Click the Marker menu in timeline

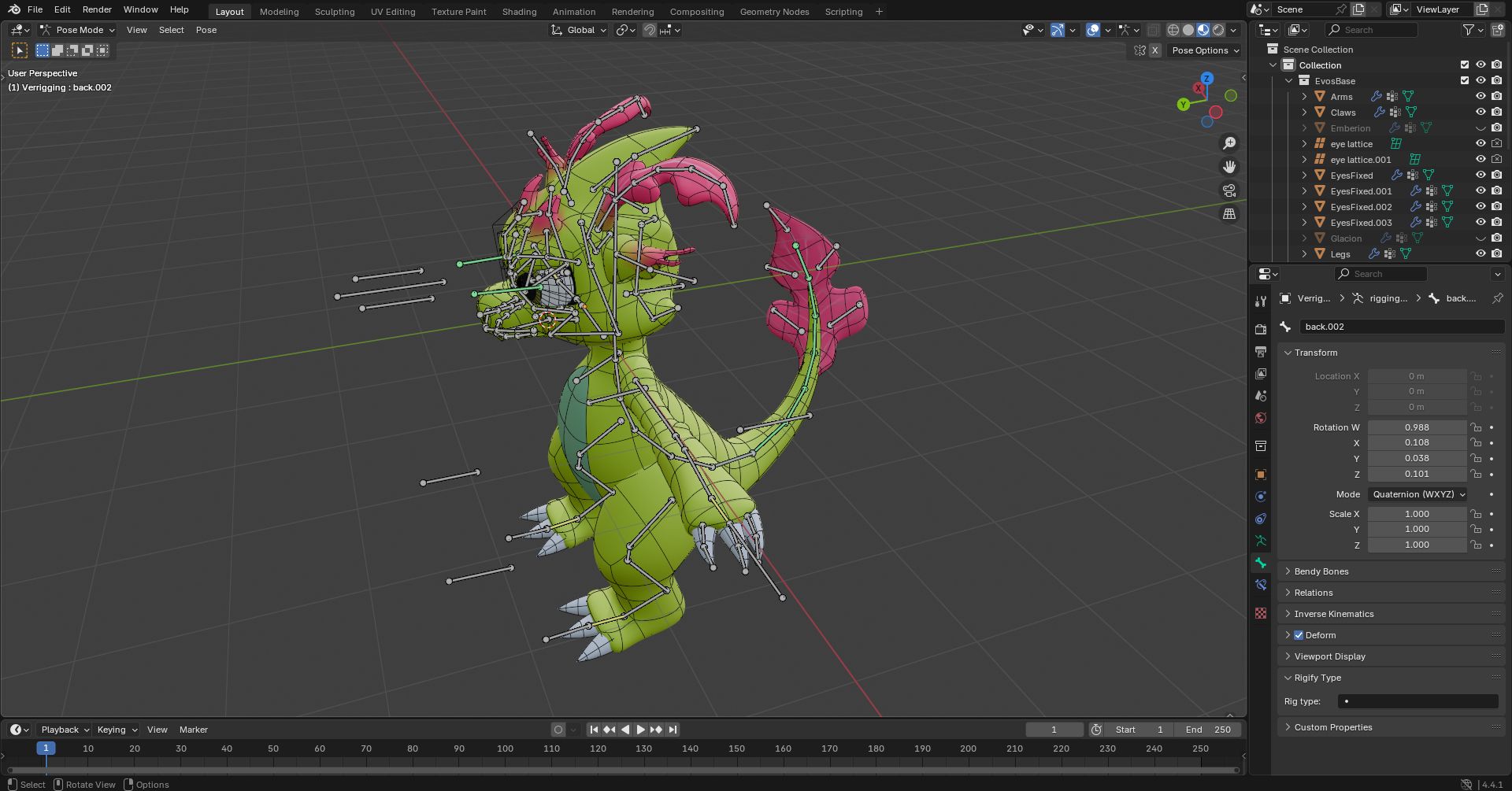coord(193,730)
